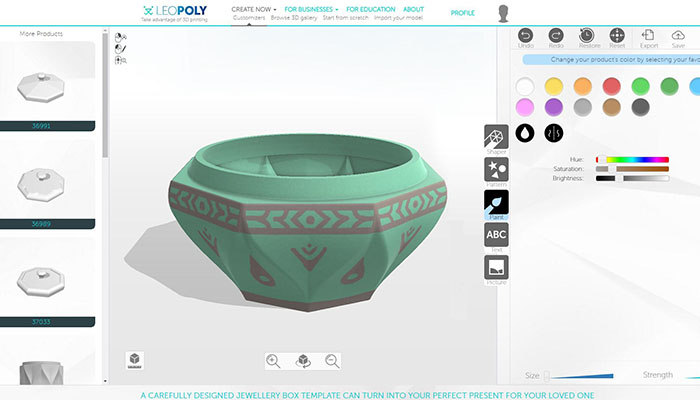Screen dimensions: 700x400
Task: Expand the For Businesses dropdown
Action: (x=311, y=9)
